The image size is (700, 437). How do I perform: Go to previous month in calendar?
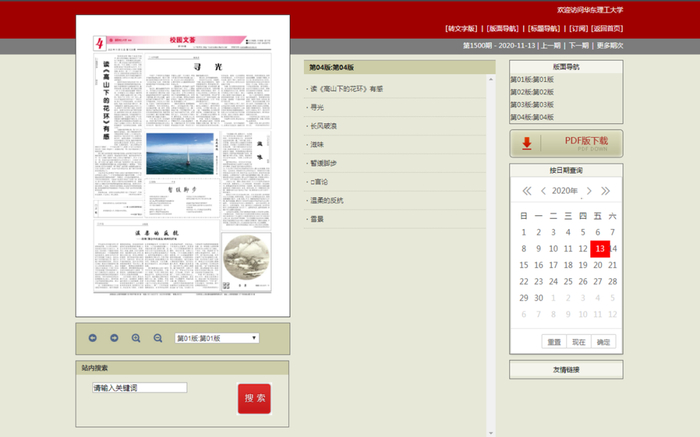543,191
